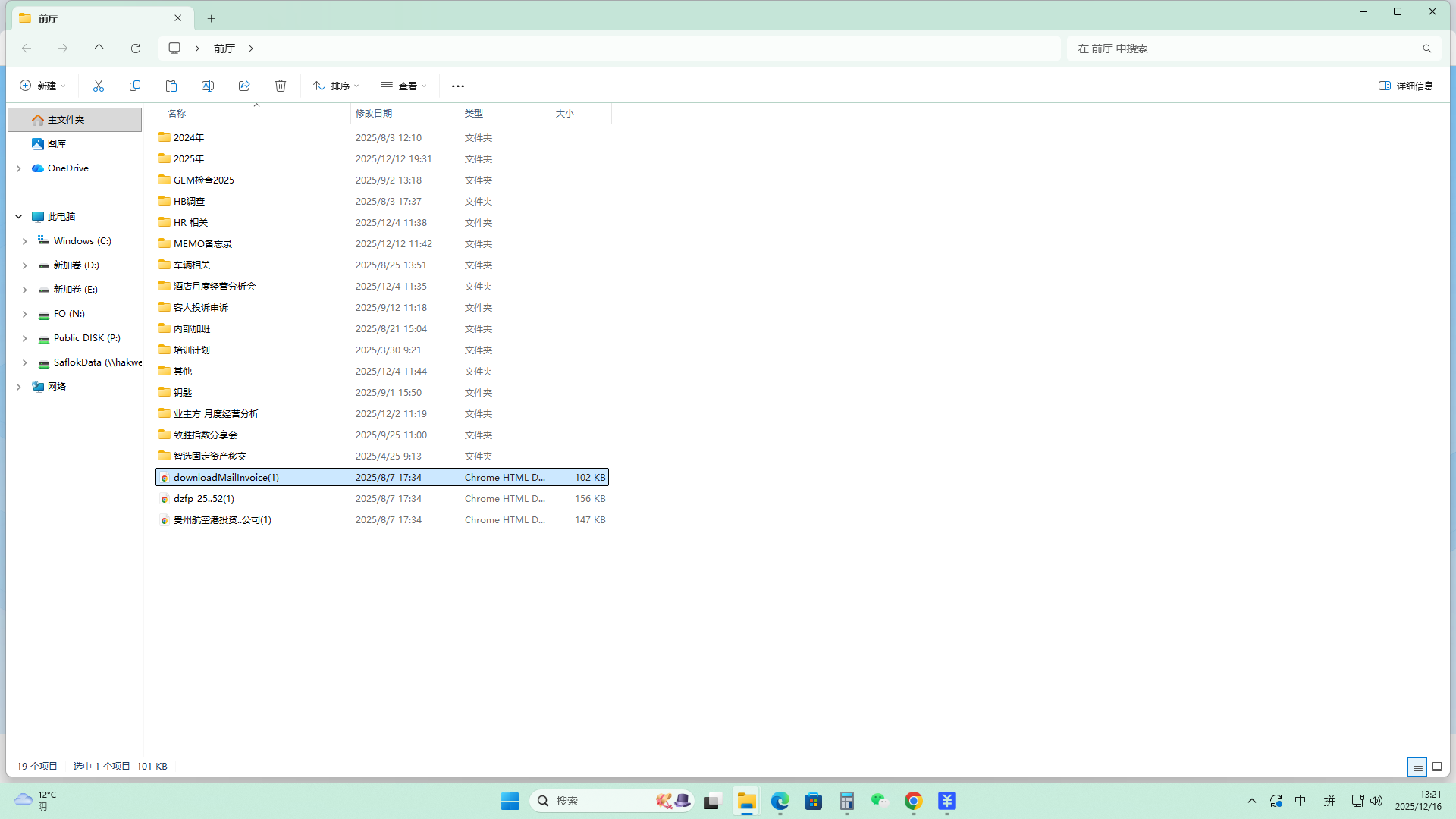1456x819 pixels.
Task: Click the Paste clipboard icon
Action: [x=171, y=86]
